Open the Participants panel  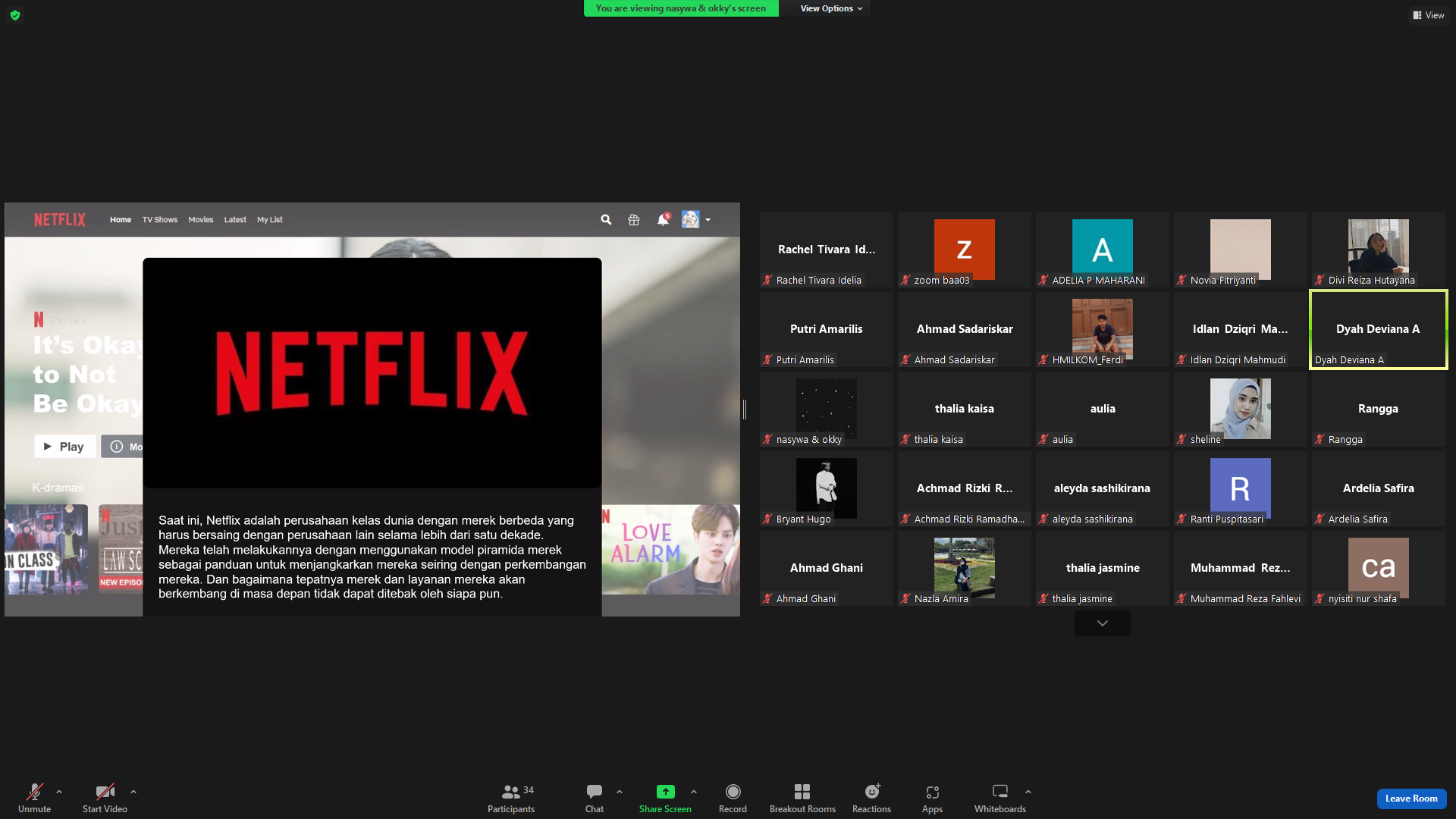coord(511,799)
